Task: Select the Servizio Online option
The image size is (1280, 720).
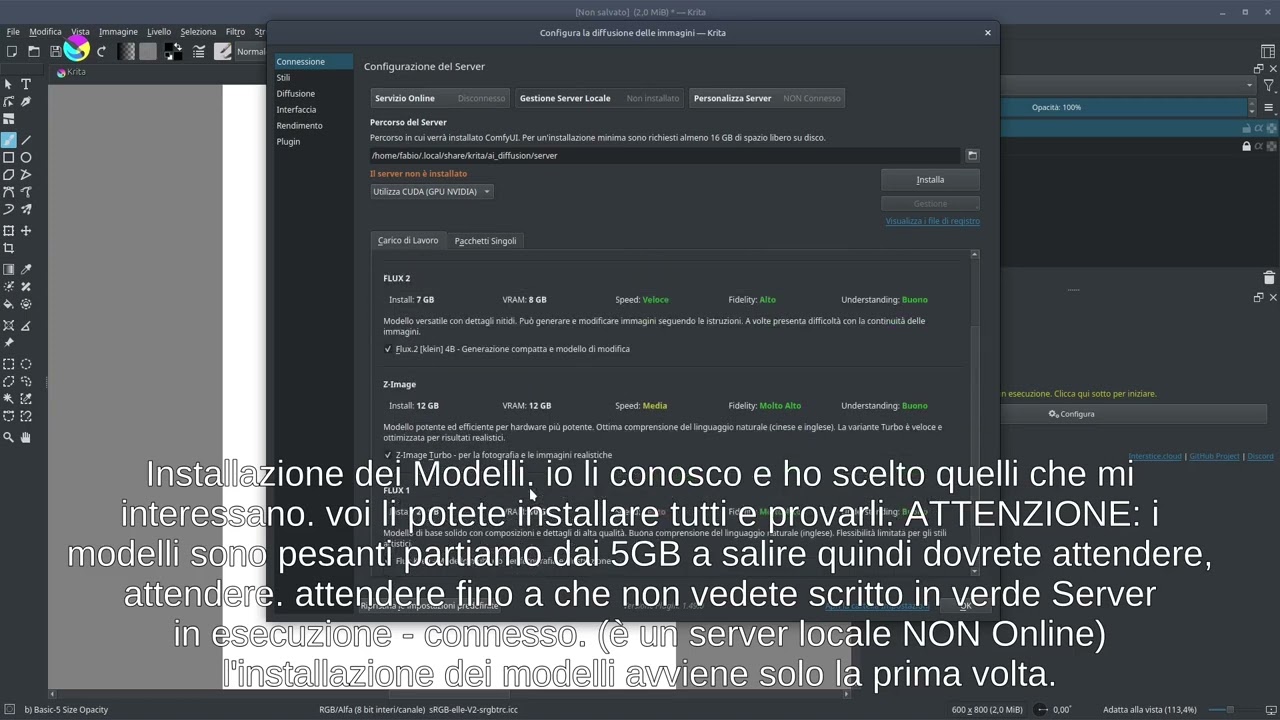Action: click(x=440, y=98)
